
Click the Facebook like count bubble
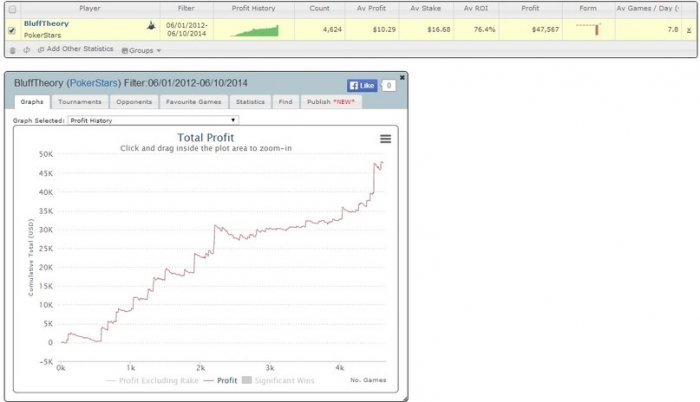(x=389, y=85)
